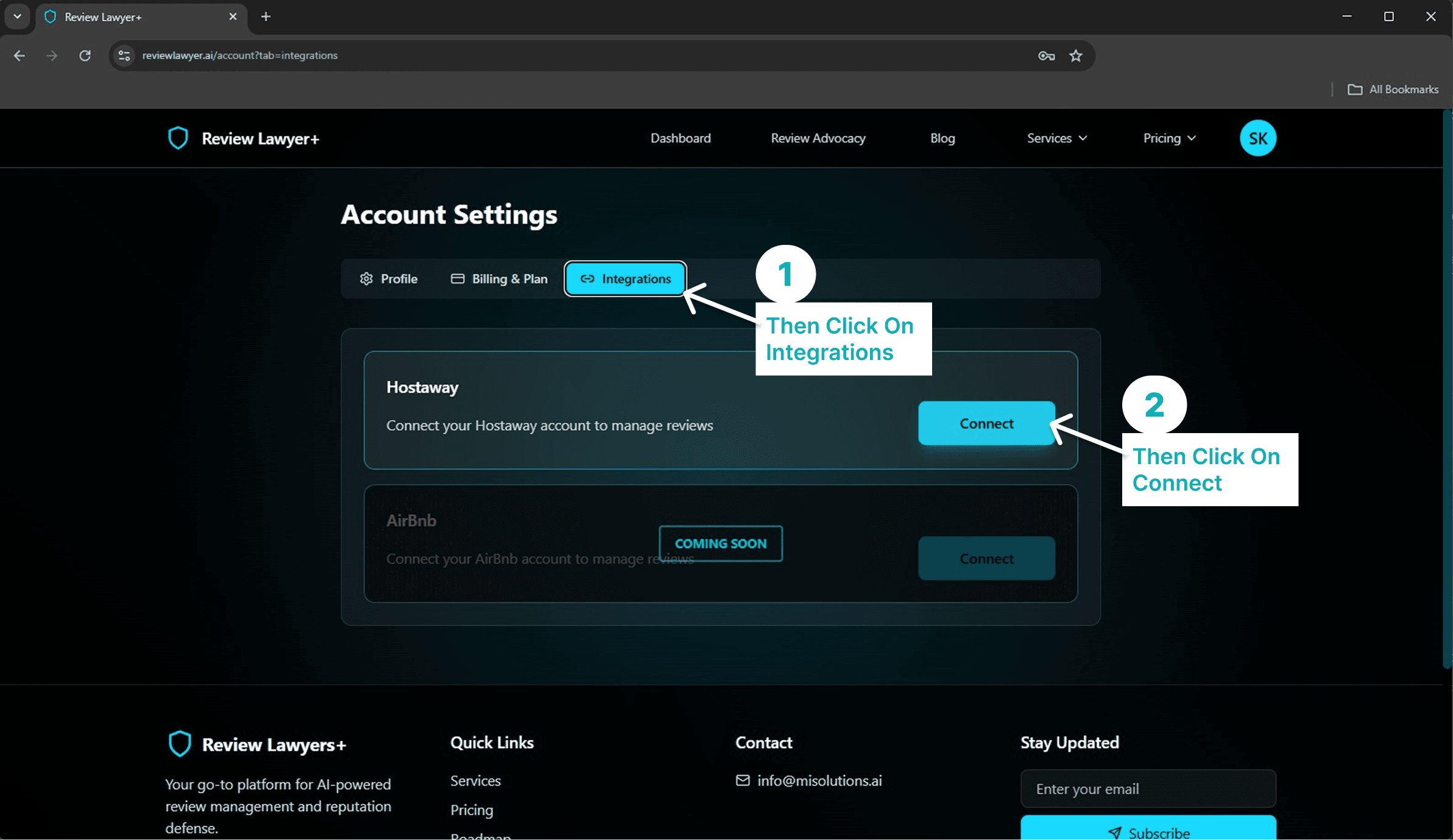Open site information icon in address bar

124,55
